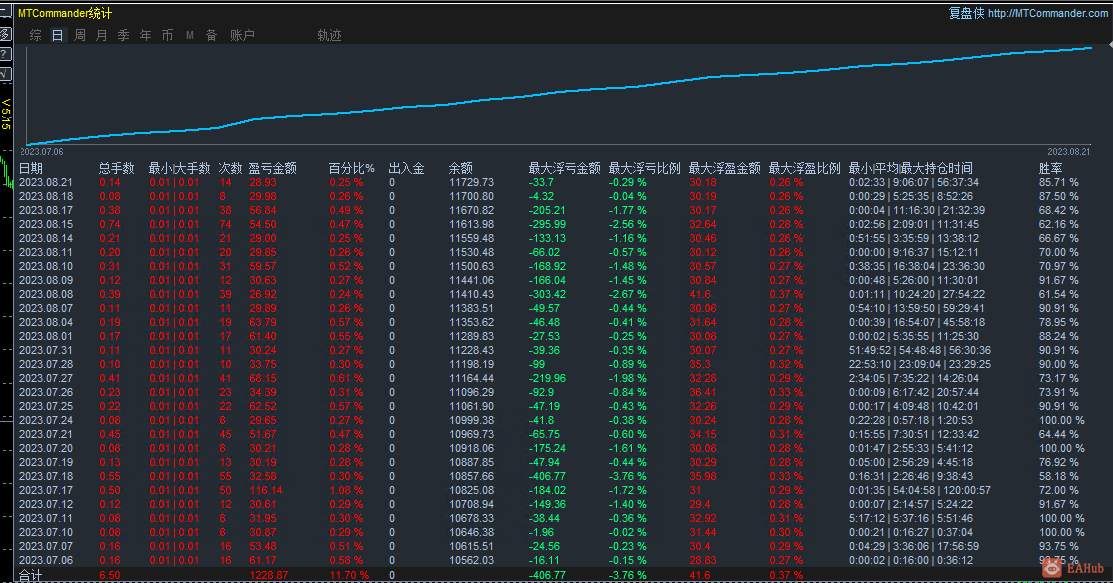Open the 币 currency tab
This screenshot has width=1113, height=583.
coord(167,35)
